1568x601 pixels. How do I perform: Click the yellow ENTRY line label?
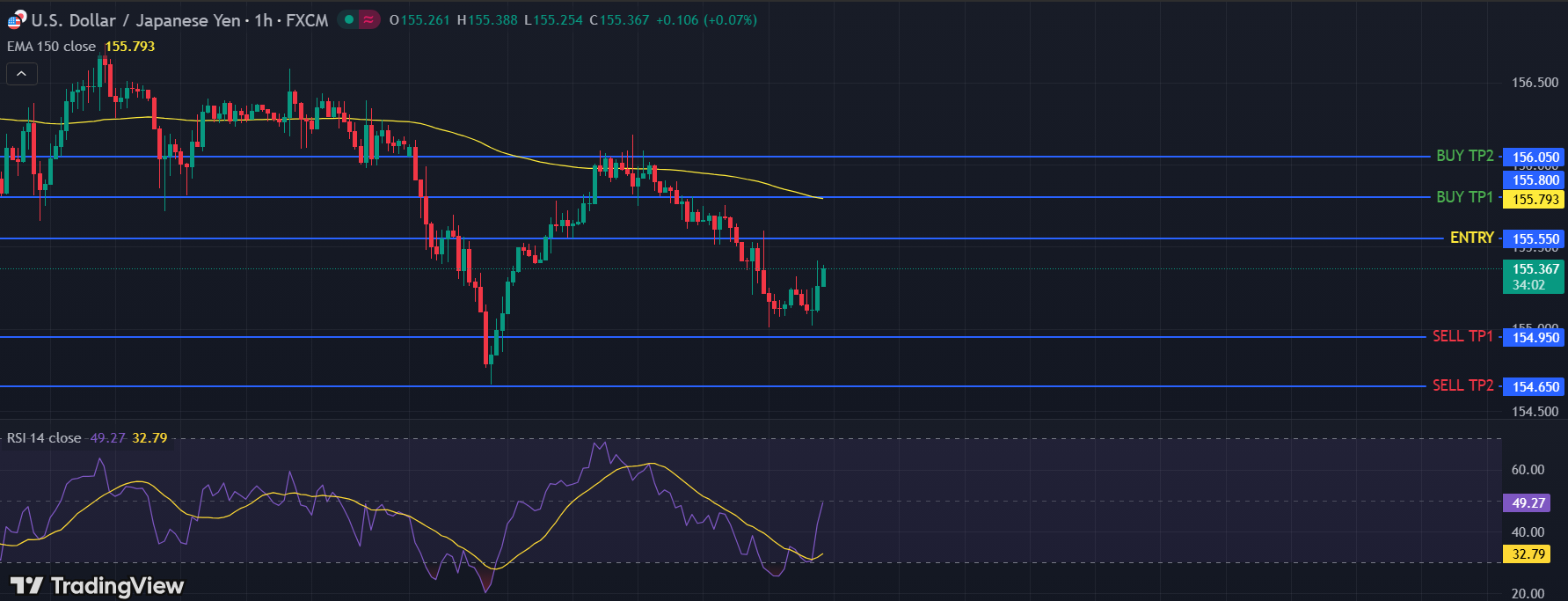point(1471,238)
